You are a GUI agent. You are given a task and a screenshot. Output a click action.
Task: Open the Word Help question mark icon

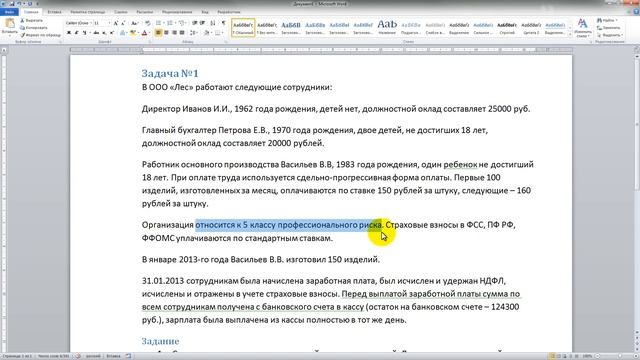[635, 12]
